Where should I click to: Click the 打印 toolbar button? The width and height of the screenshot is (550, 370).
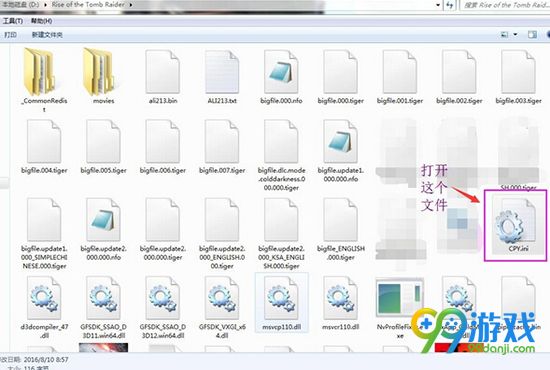click(11, 35)
